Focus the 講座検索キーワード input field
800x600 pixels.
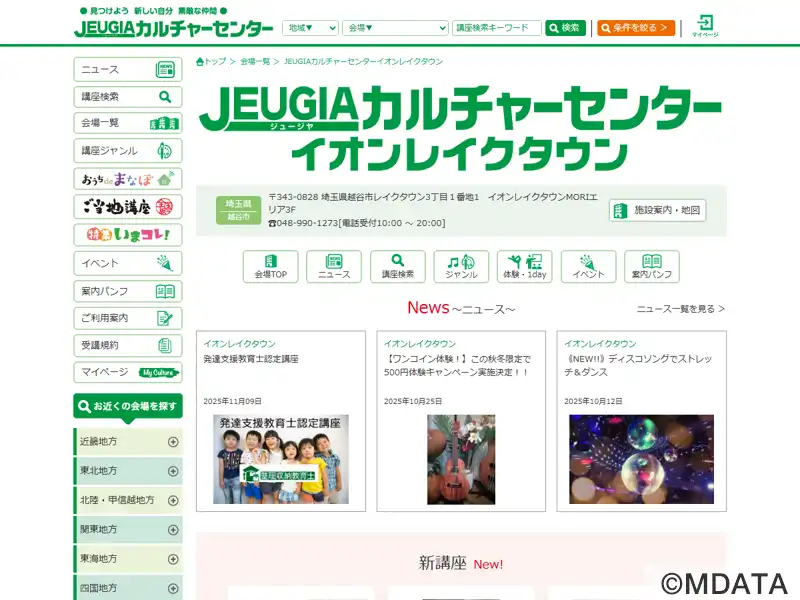(x=496, y=28)
